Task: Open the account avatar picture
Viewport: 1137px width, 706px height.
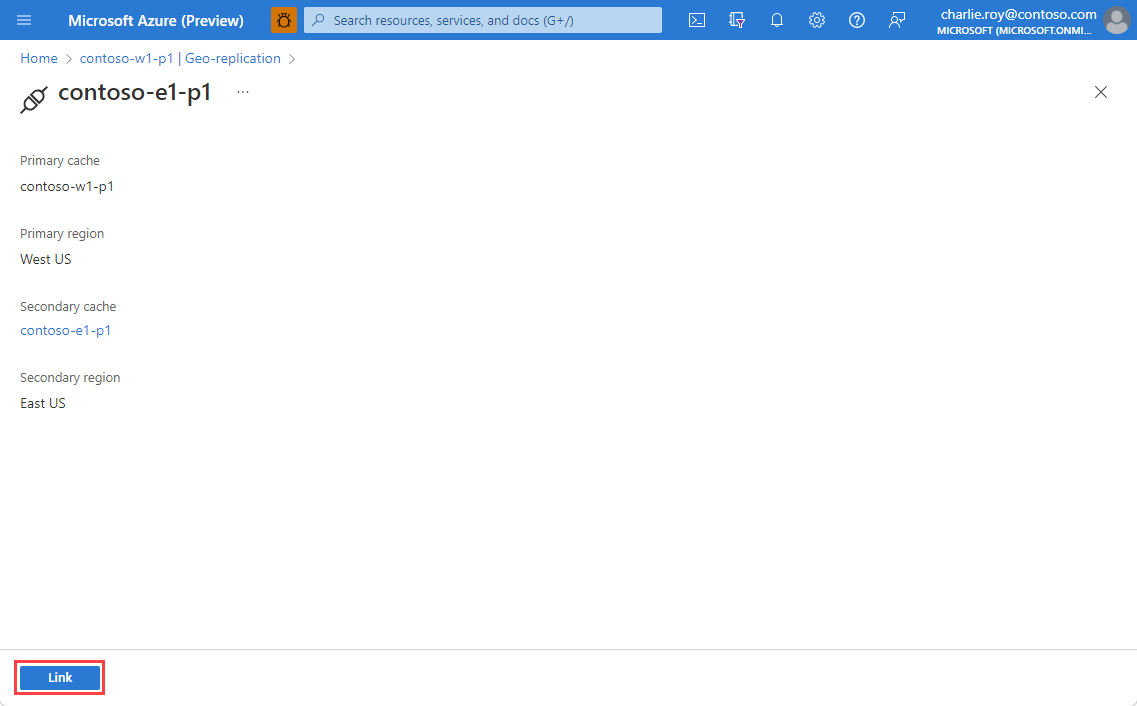Action: coord(1117,20)
